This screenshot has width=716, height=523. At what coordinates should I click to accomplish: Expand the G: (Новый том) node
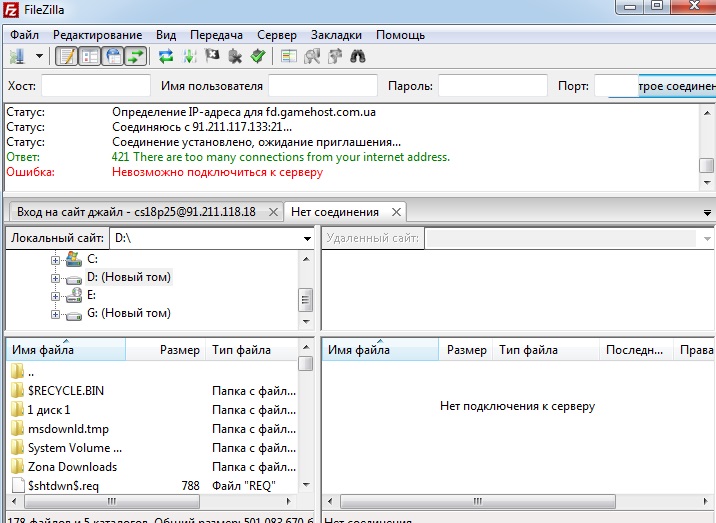[x=55, y=314]
